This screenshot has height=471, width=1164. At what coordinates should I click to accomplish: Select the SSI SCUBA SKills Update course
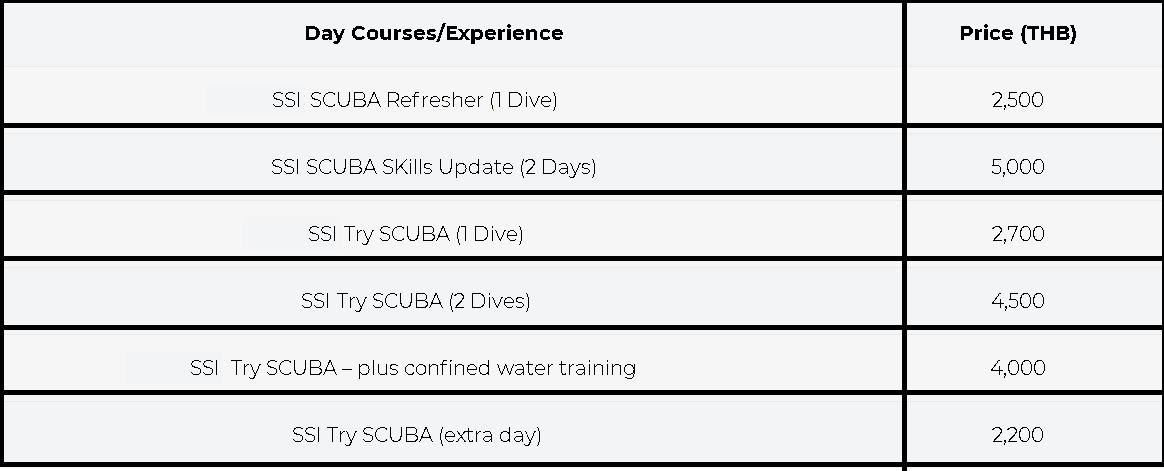(433, 167)
